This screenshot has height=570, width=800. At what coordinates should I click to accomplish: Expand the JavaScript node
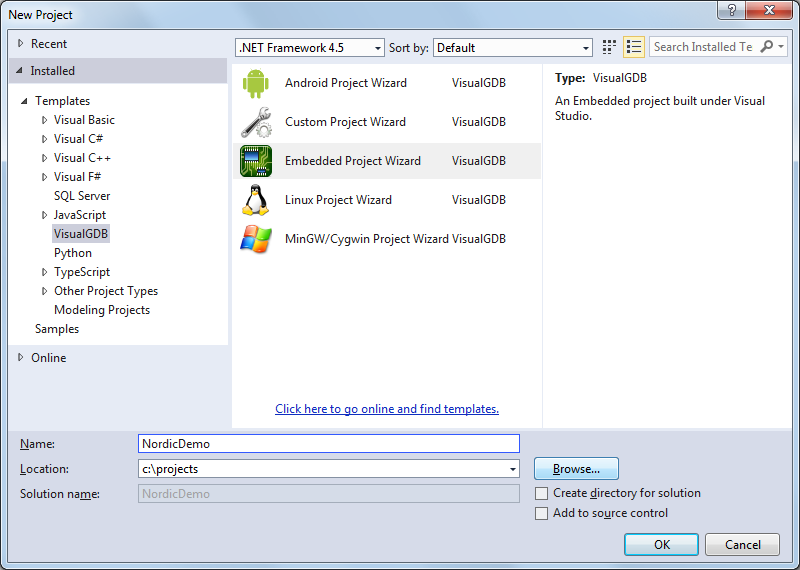pos(44,215)
